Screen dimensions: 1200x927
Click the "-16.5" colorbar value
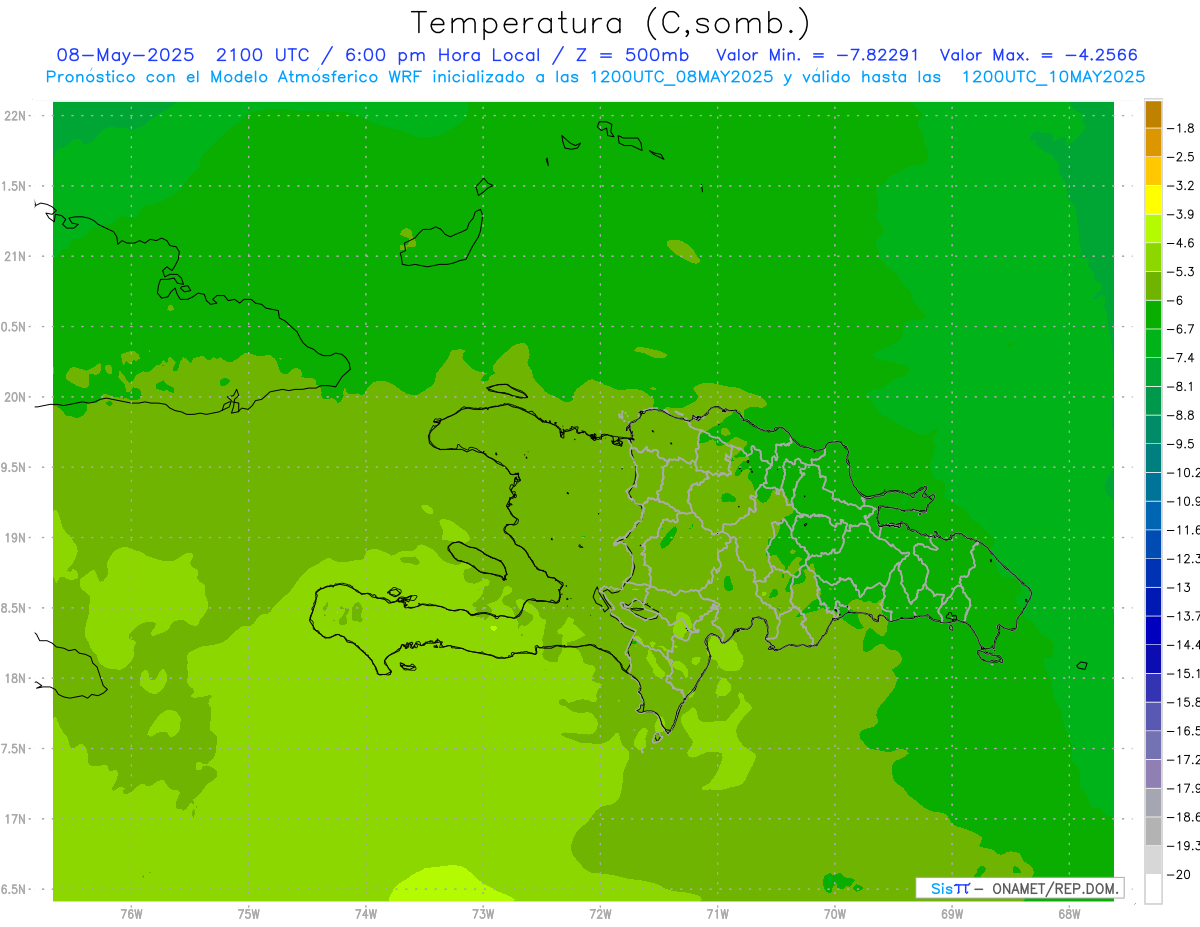(1183, 731)
